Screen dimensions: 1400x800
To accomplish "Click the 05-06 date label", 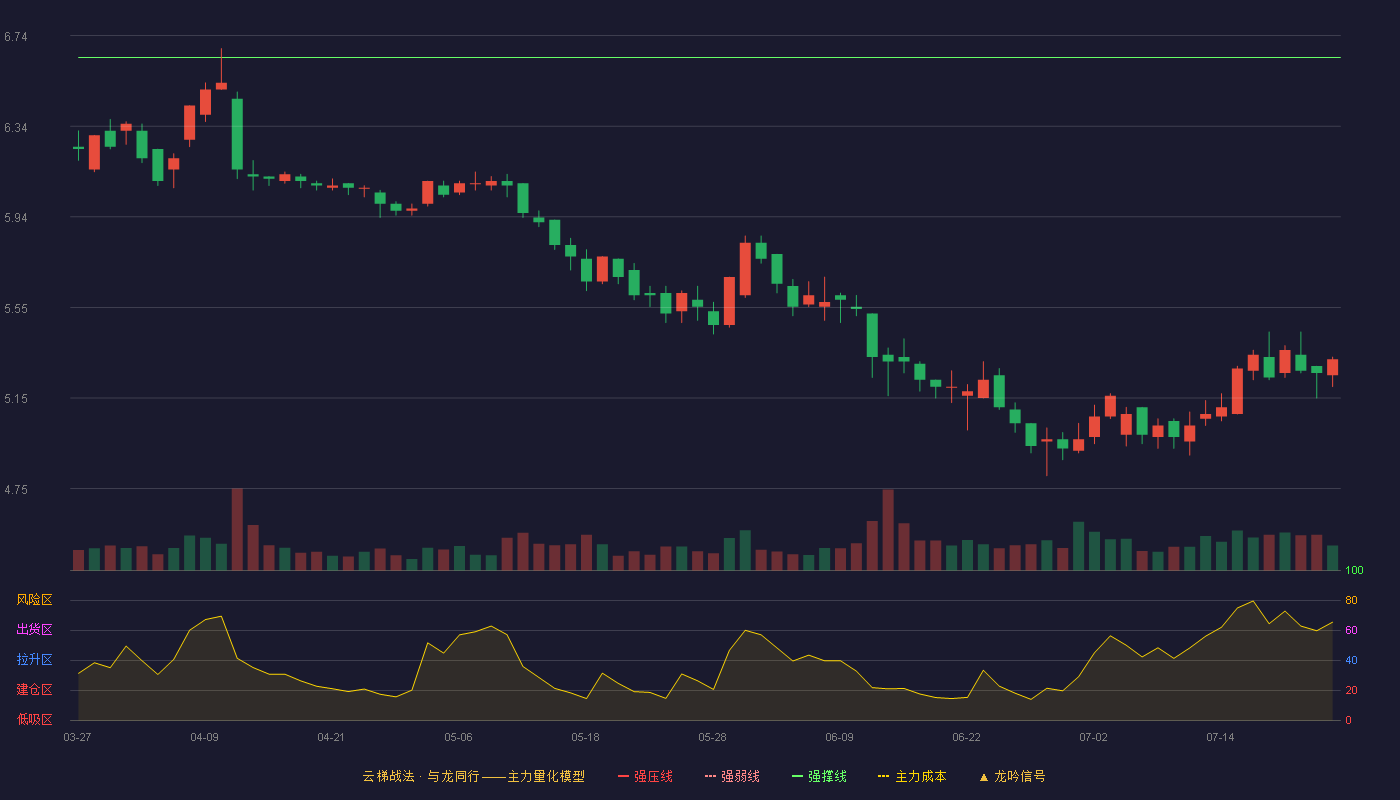I will 458,737.
